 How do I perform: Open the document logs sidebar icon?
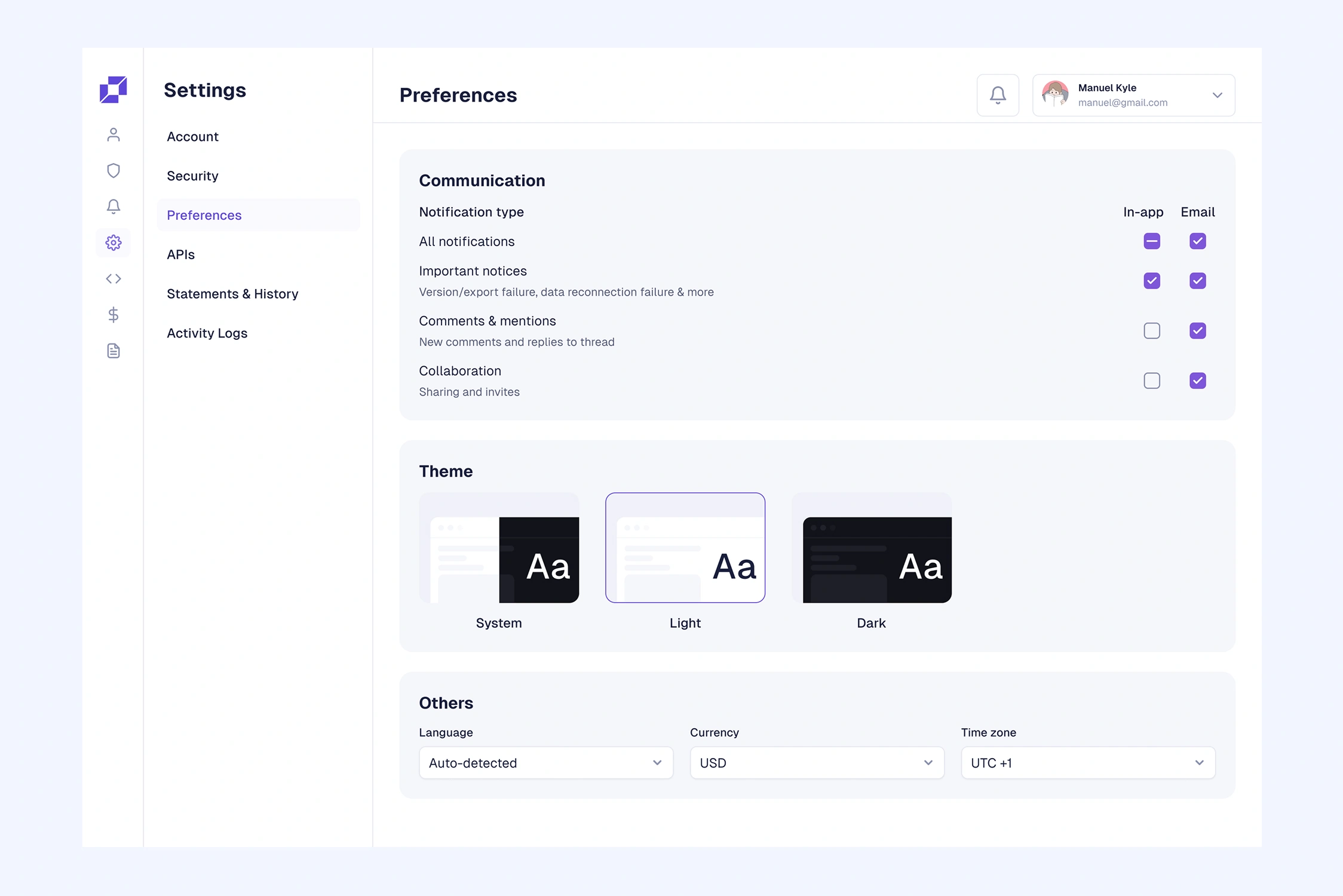[x=113, y=351]
